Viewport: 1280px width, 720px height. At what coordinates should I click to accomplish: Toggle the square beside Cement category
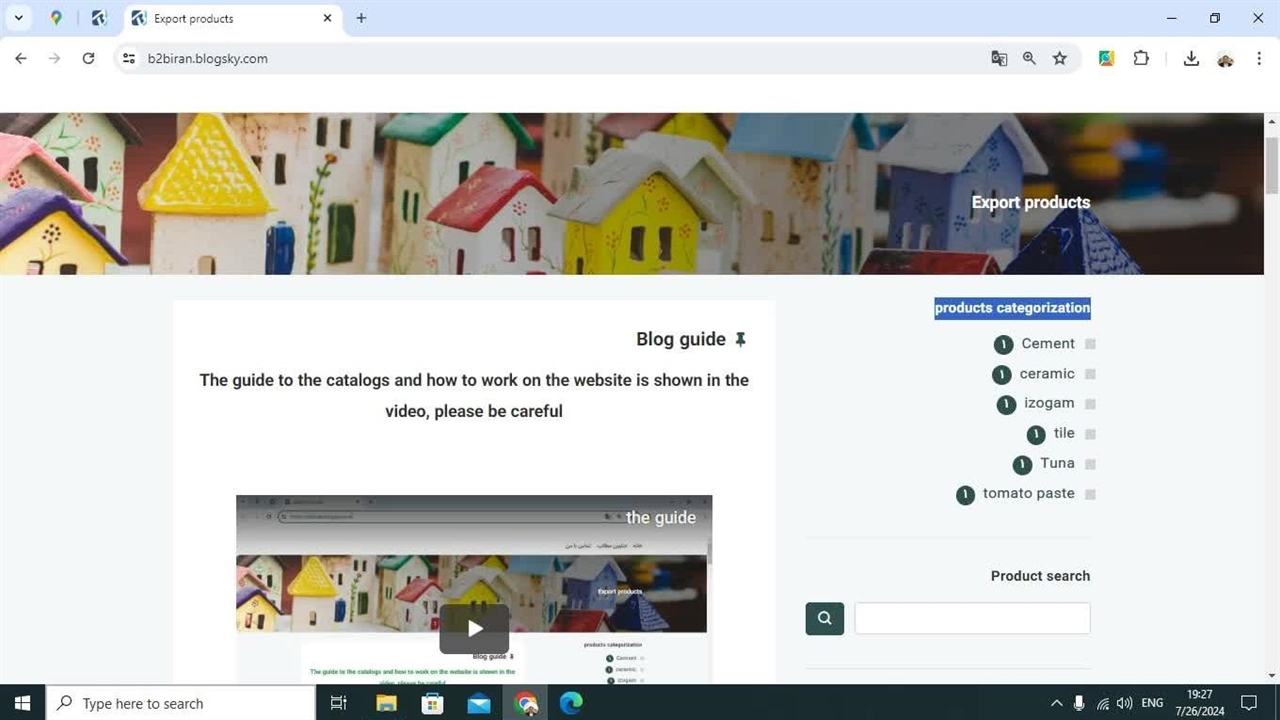click(x=1090, y=344)
